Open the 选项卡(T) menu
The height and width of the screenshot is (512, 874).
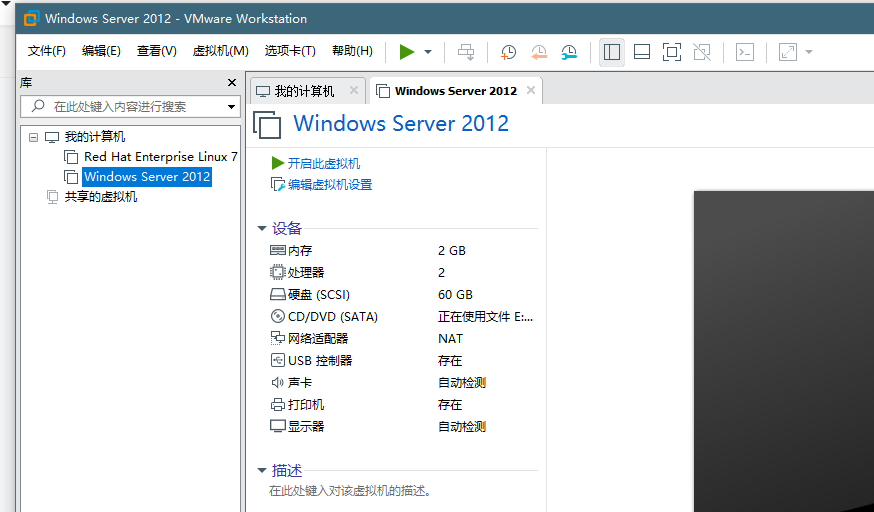tap(290, 51)
